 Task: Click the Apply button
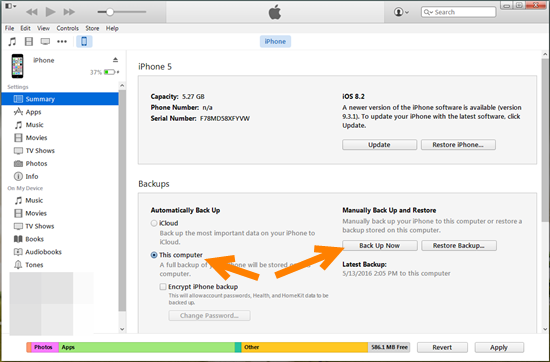[499, 347]
